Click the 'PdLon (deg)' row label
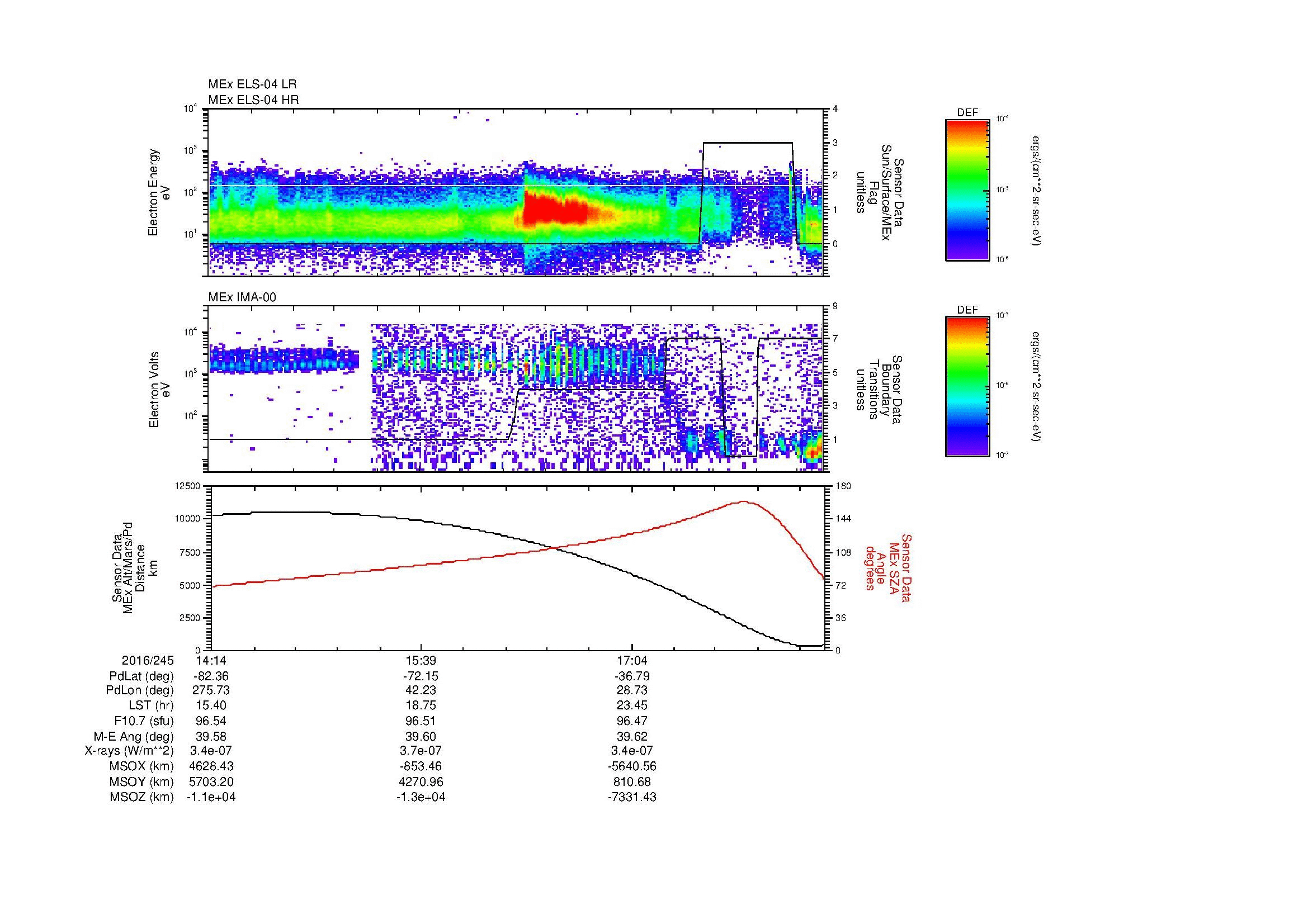Image resolution: width=1308 pixels, height=924 pixels. point(140,690)
